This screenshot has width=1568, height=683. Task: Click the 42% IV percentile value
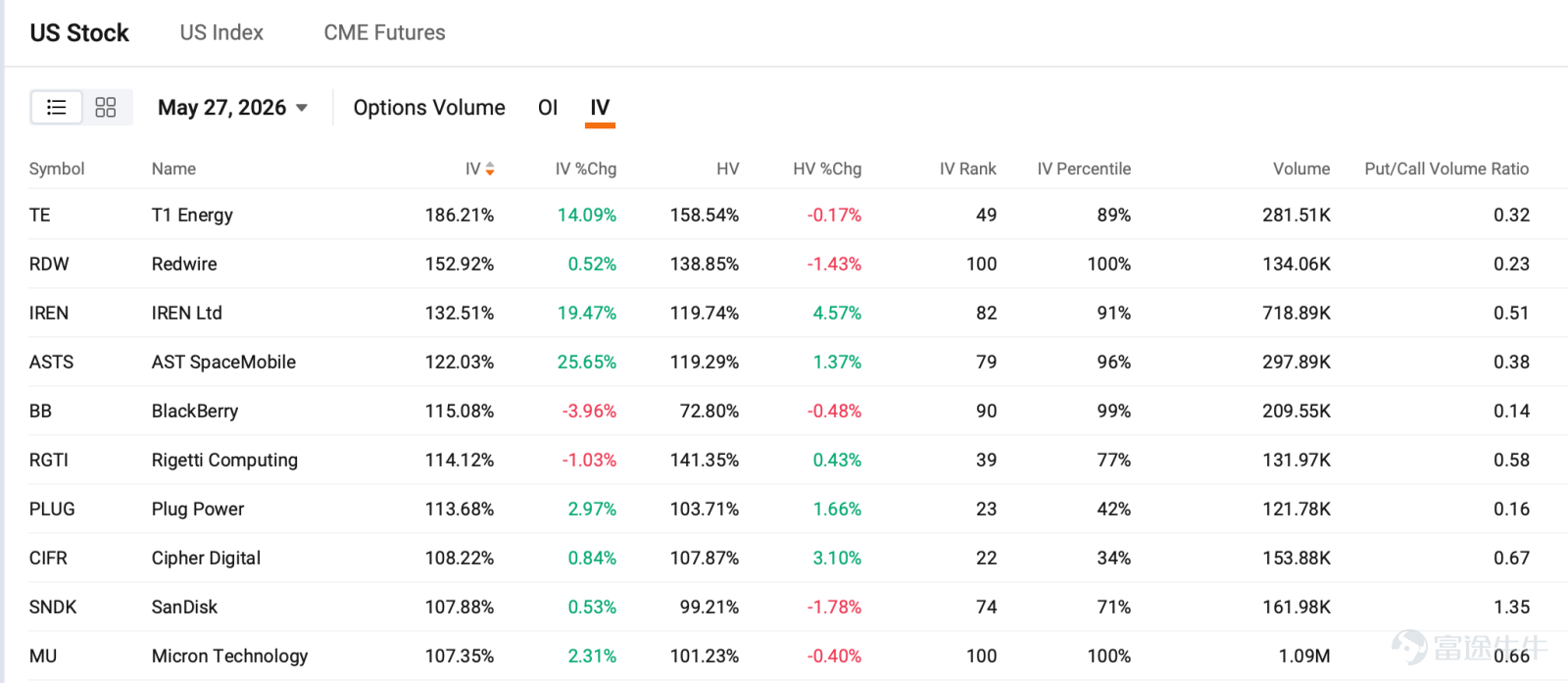pyautogui.click(x=1113, y=509)
